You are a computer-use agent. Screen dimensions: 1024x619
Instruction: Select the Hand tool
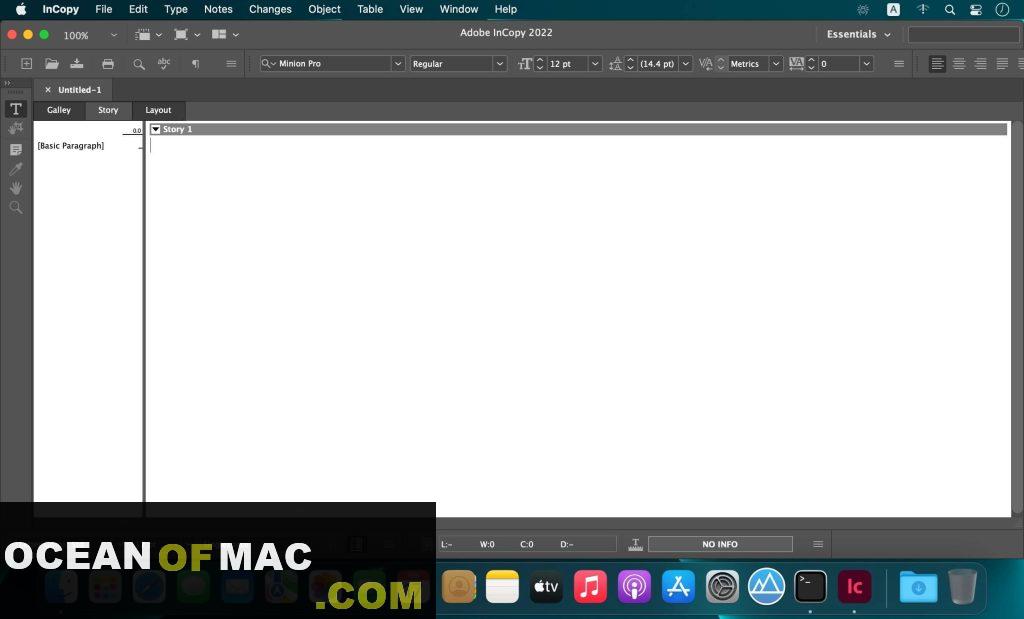[x=16, y=188]
